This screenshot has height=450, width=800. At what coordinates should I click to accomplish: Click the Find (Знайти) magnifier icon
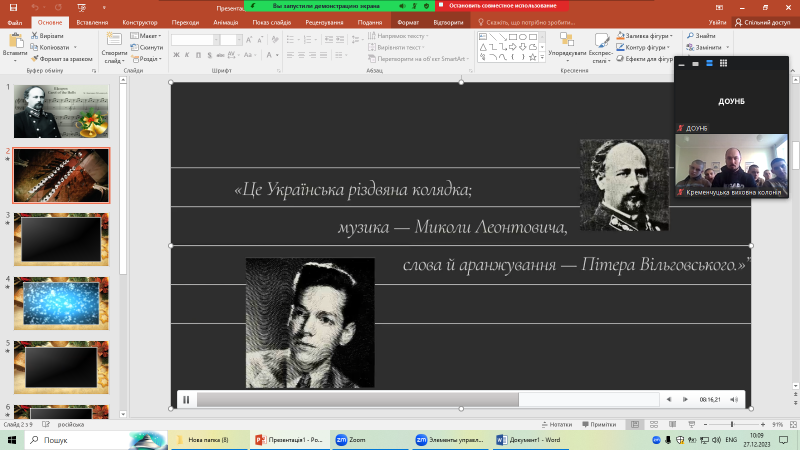[x=690, y=36]
